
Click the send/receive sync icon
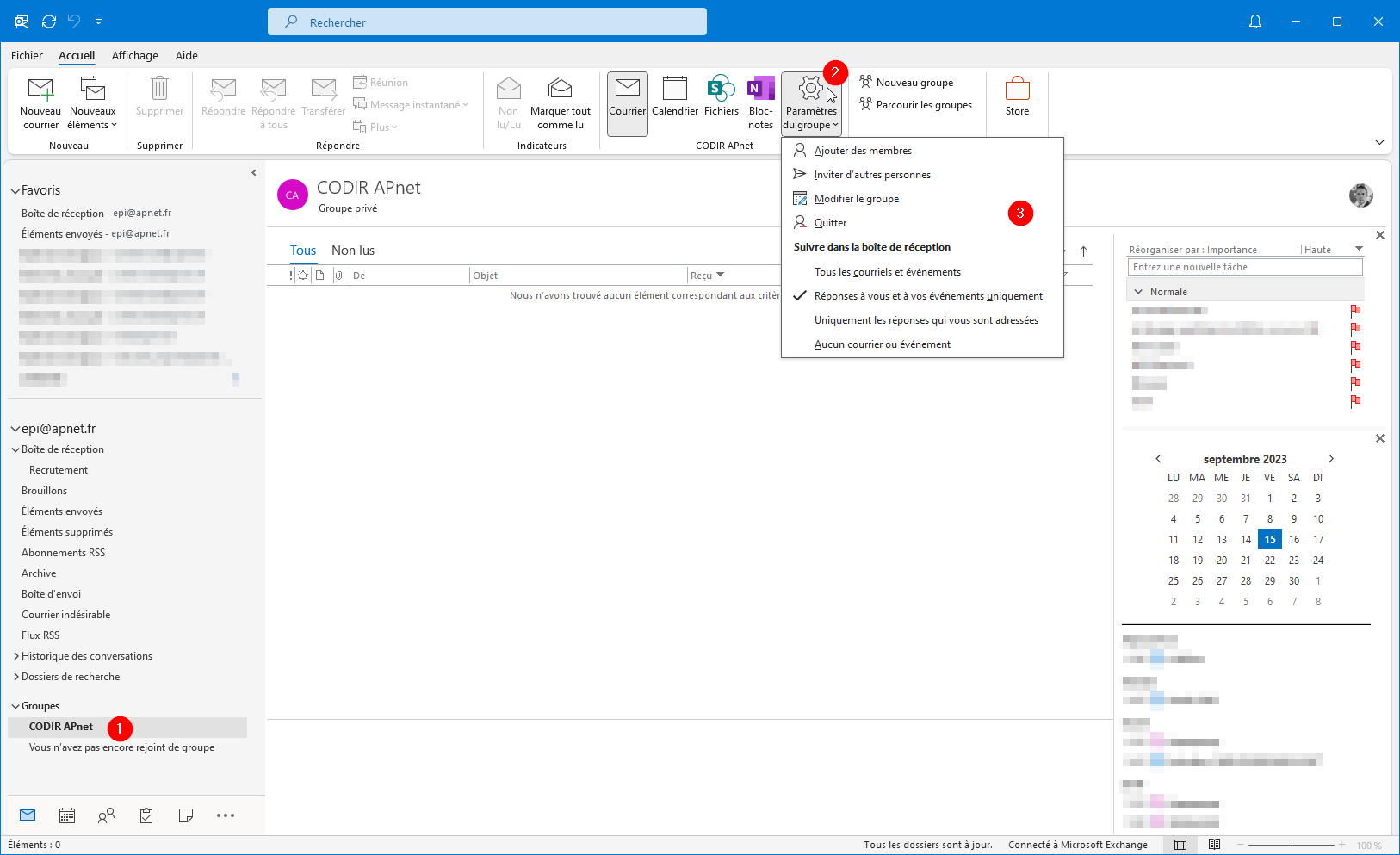coord(49,22)
